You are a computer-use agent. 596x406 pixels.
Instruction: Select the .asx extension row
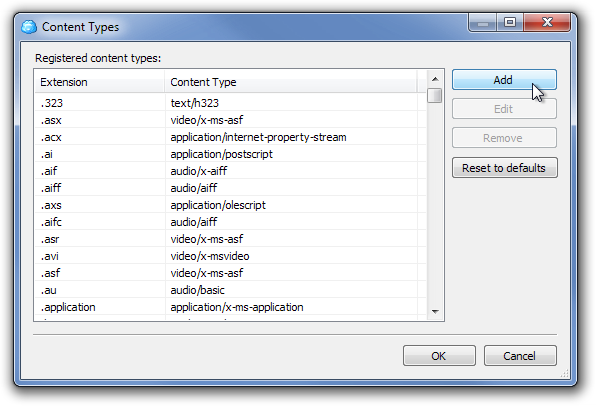point(230,120)
